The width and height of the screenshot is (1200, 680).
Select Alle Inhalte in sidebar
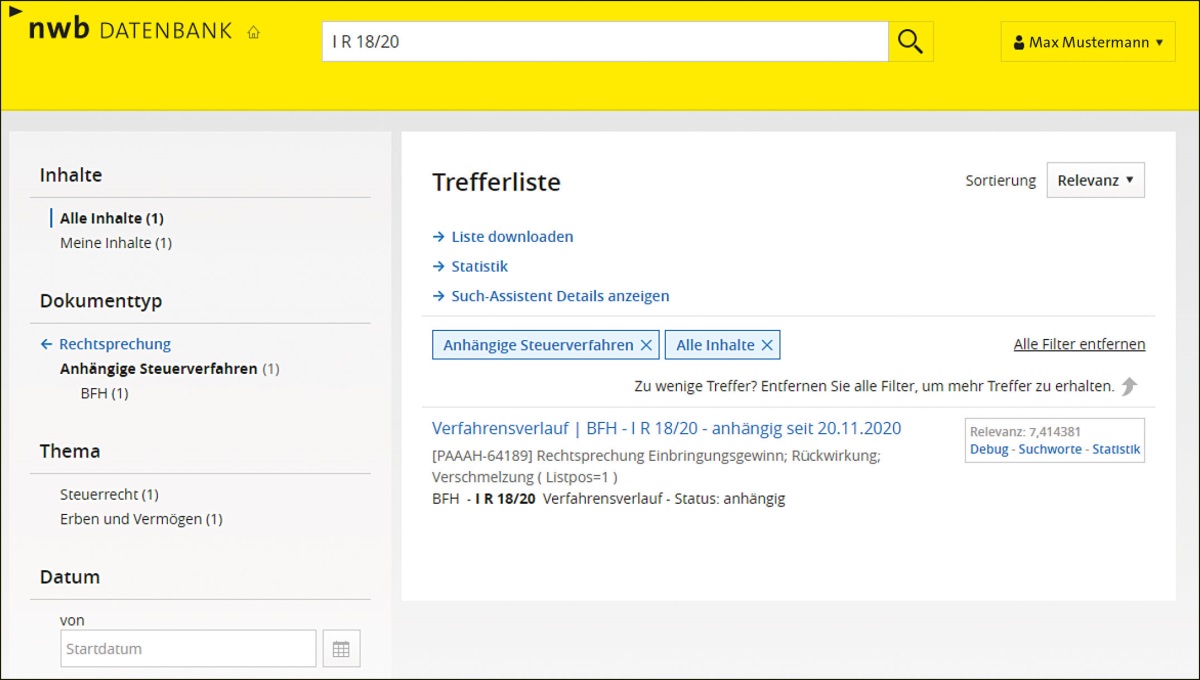[111, 218]
